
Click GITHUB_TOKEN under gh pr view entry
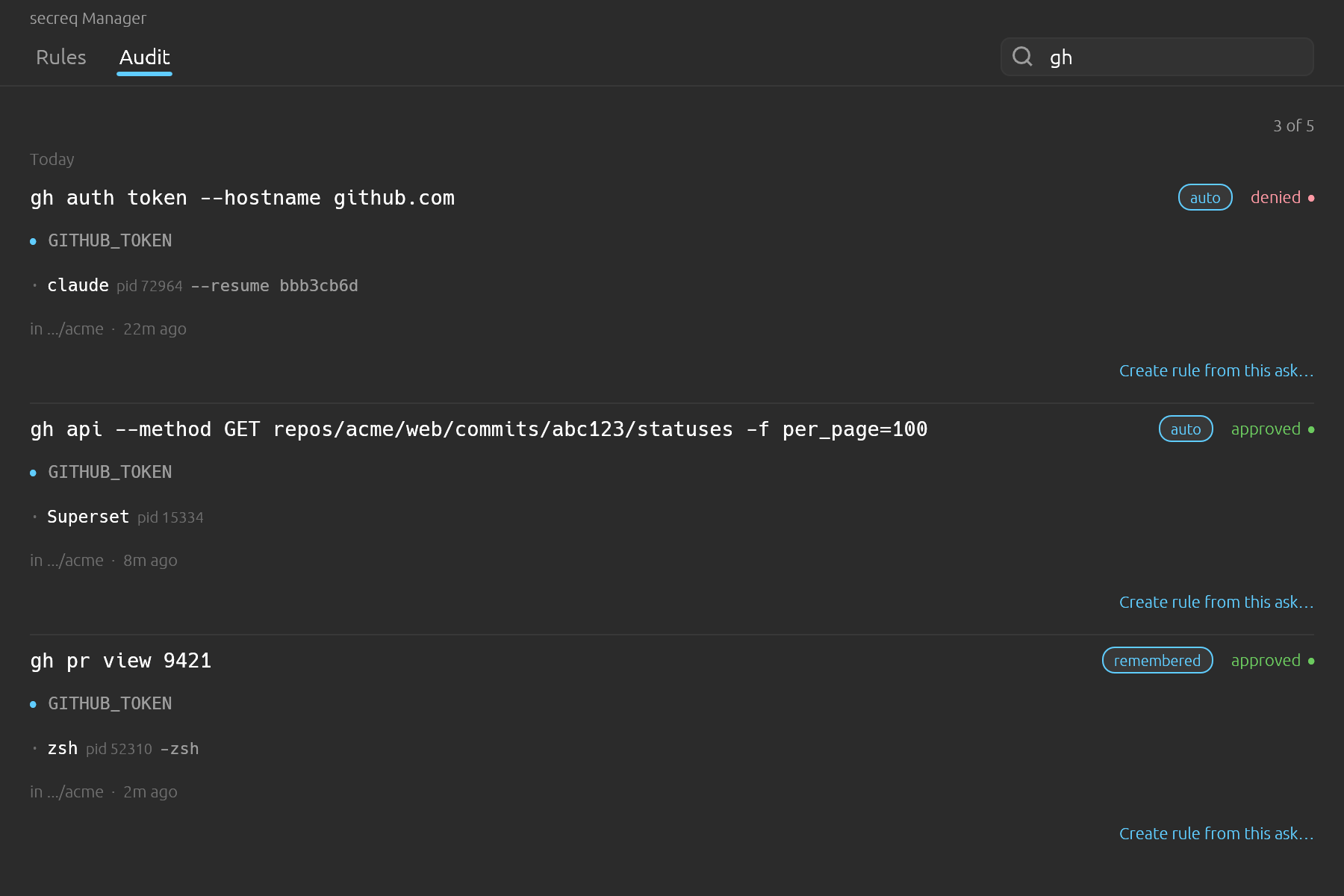(x=110, y=703)
